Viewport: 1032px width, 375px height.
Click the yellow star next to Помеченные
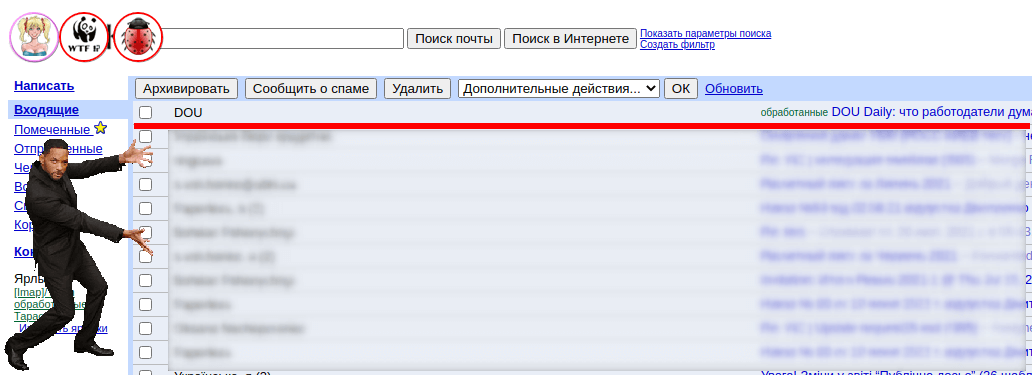tap(100, 128)
